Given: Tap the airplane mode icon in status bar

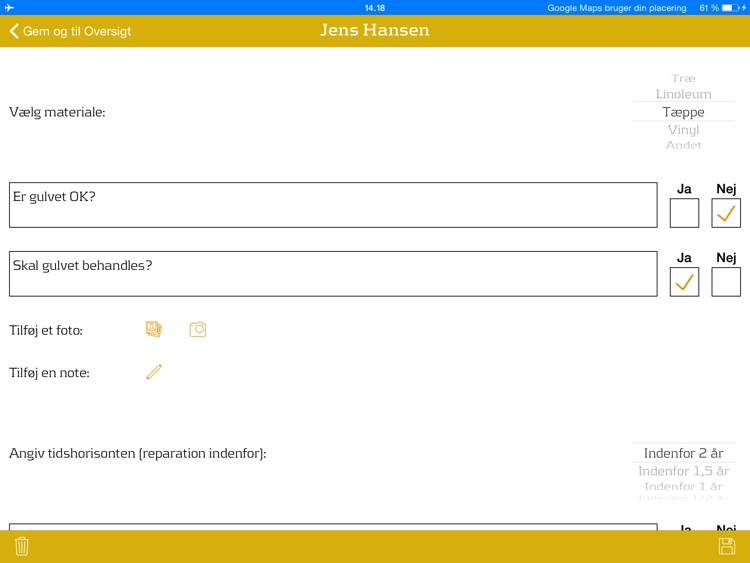Looking at the screenshot, I should coord(9,8).
